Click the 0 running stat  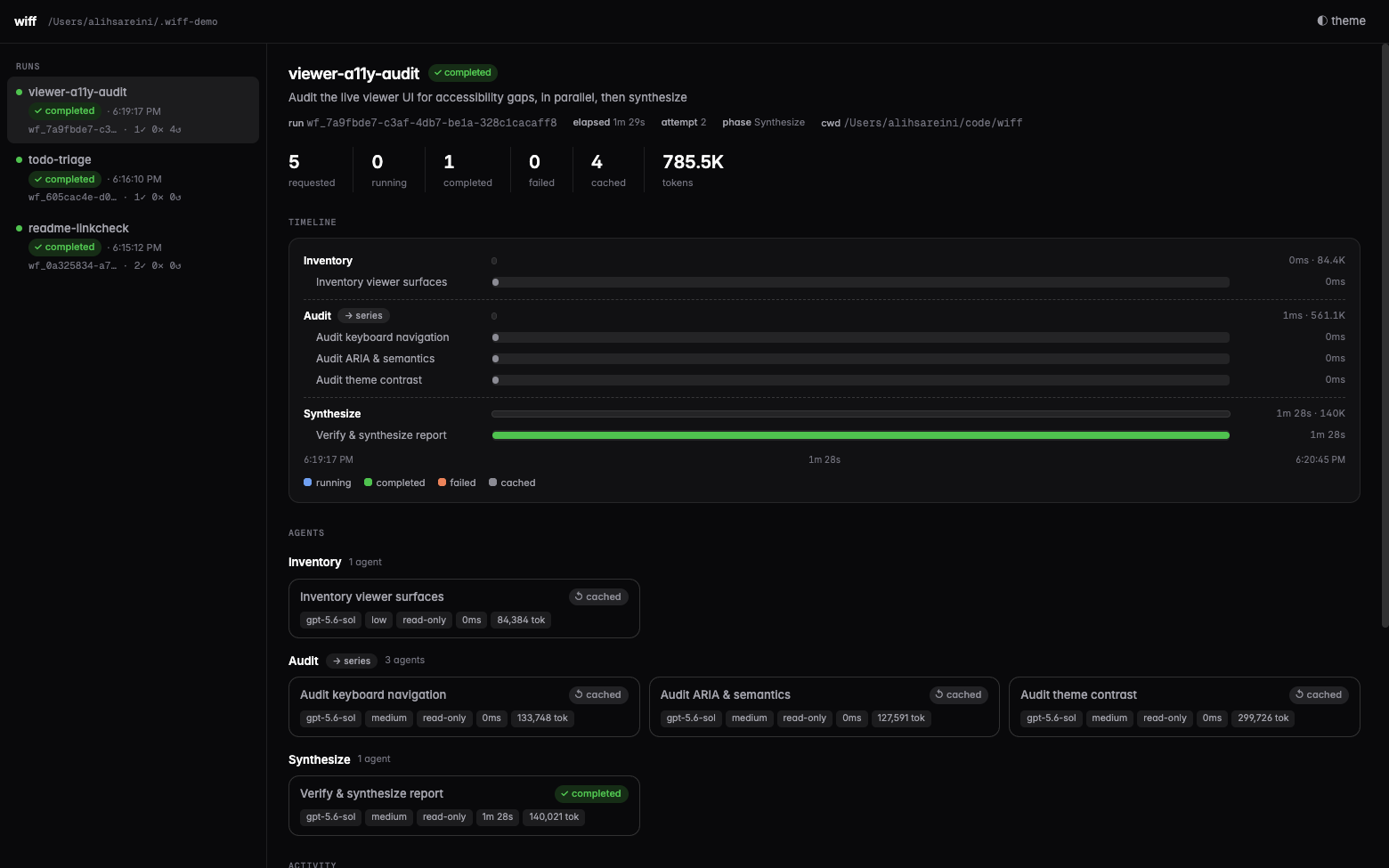click(389, 170)
